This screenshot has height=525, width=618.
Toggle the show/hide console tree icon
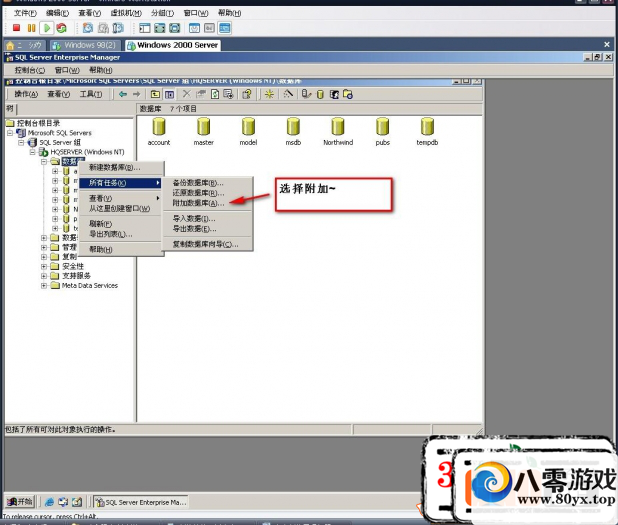[x=169, y=94]
